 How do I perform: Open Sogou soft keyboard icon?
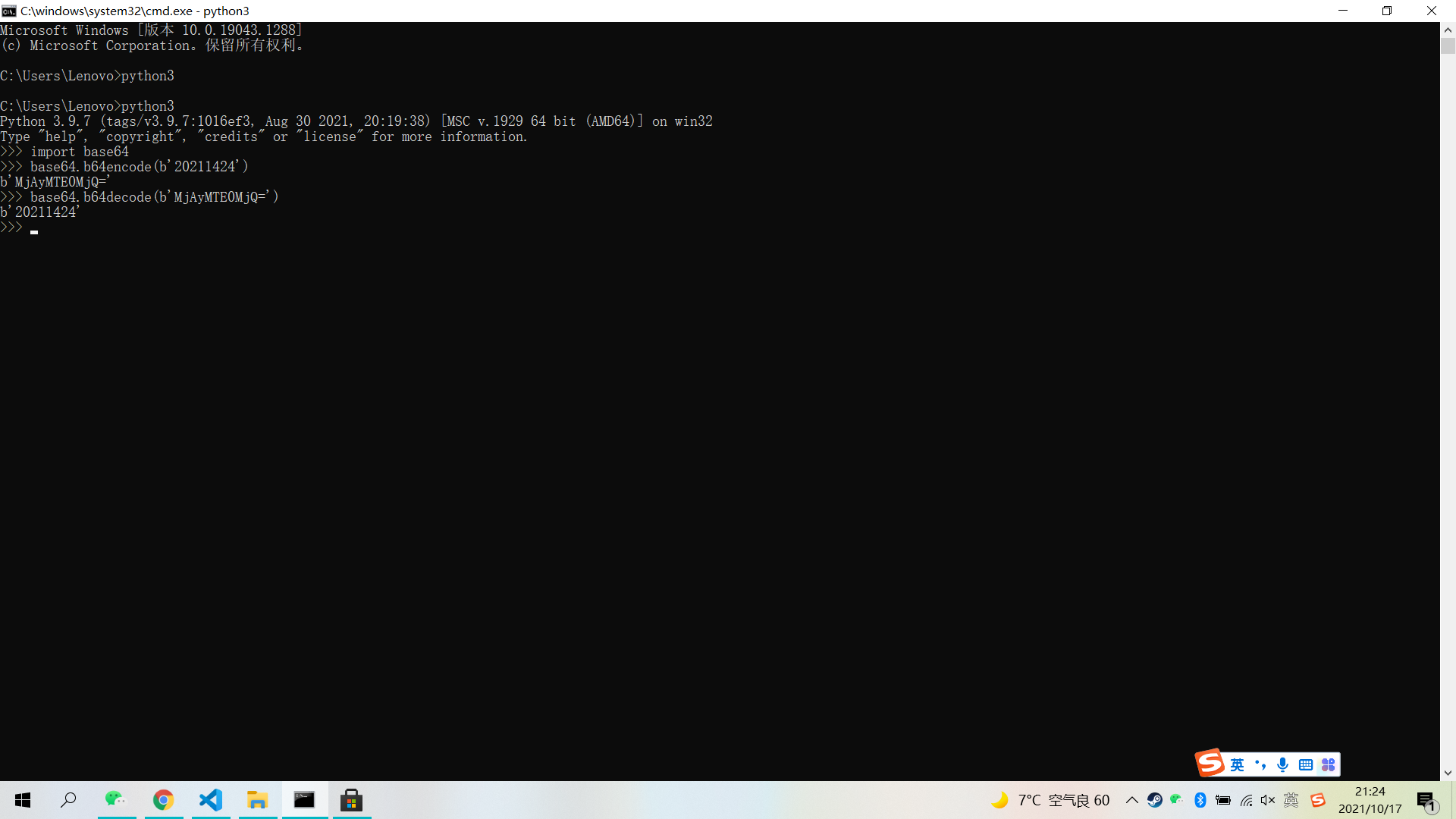click(1305, 764)
